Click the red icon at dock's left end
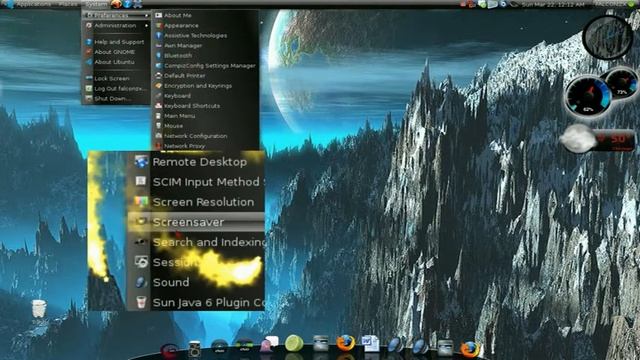Screen dimensions: 640x360 click(169, 351)
